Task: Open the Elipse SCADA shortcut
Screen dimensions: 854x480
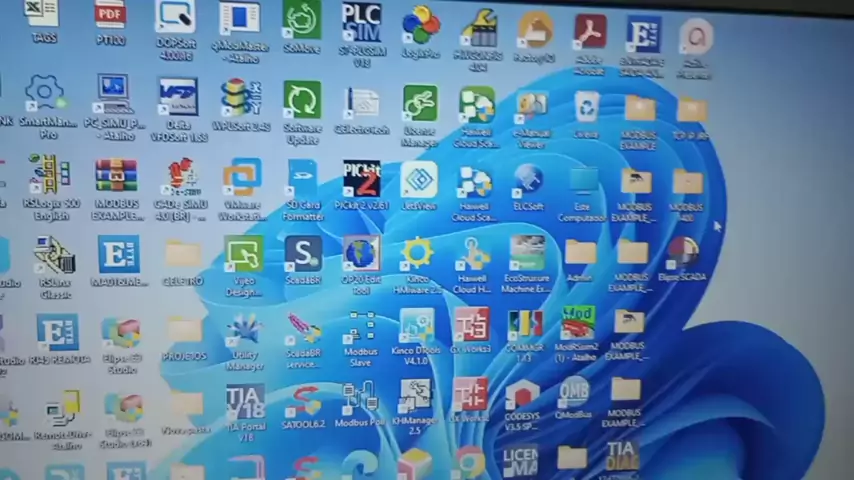Action: click(683, 253)
